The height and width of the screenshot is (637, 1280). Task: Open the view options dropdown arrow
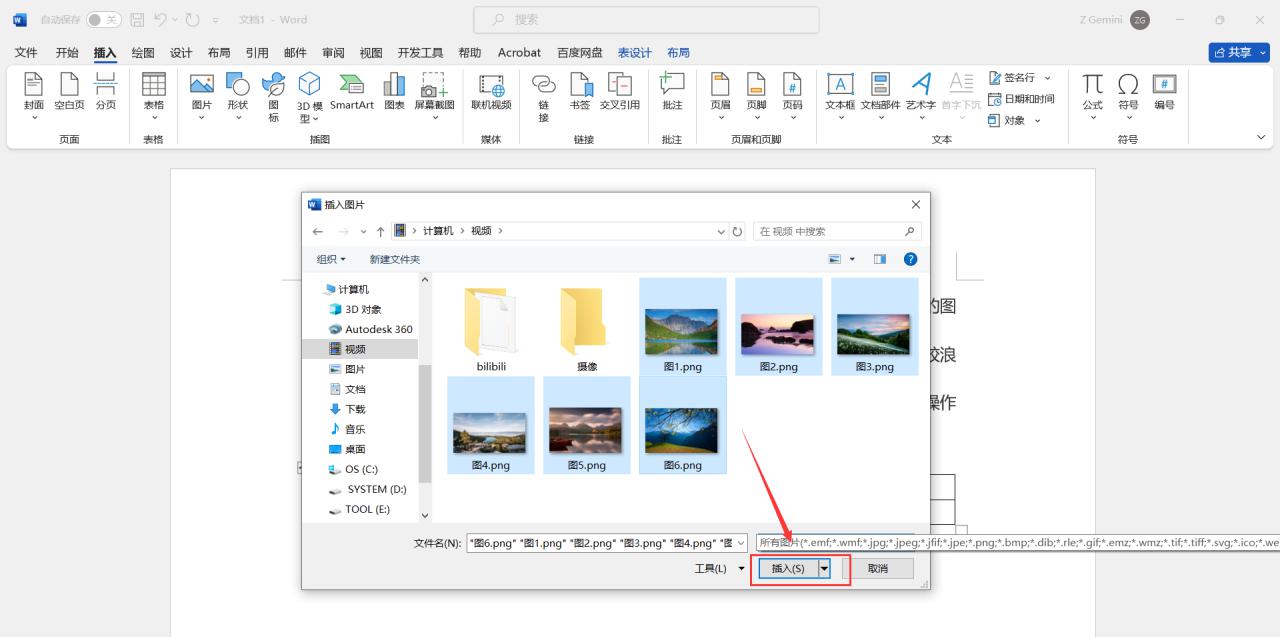pos(853,259)
